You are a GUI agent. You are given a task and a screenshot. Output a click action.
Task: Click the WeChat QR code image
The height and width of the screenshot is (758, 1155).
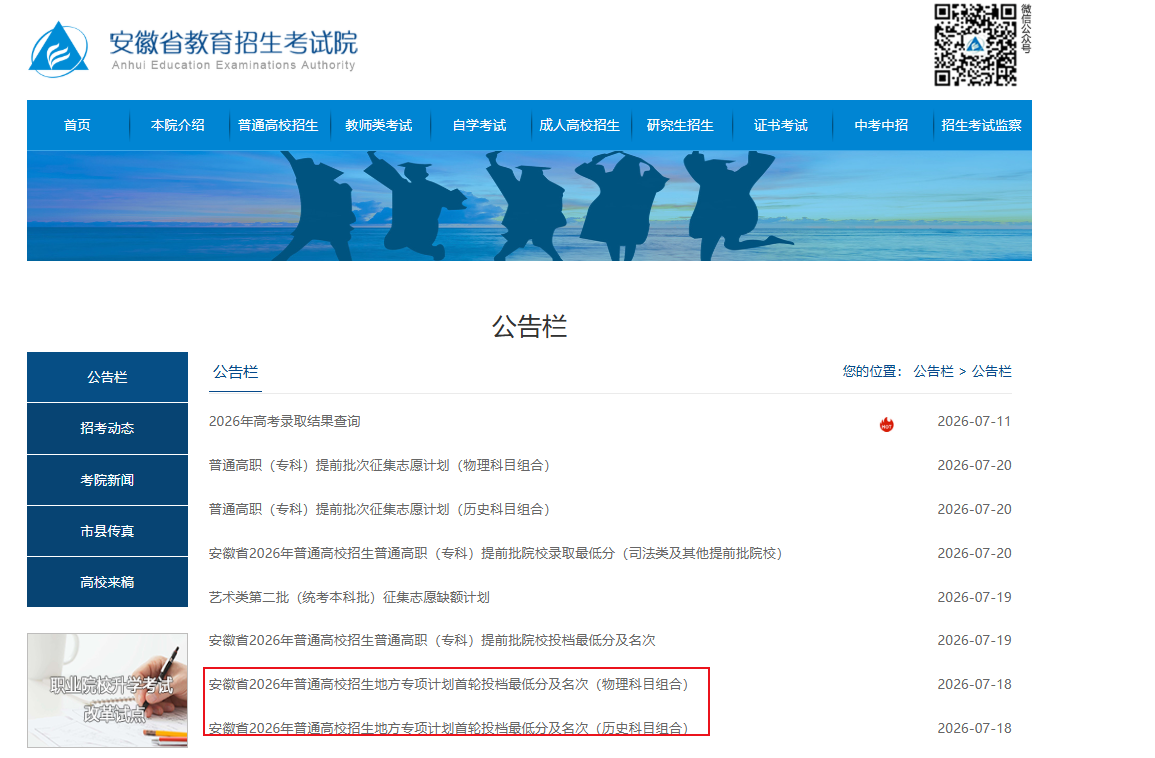975,45
